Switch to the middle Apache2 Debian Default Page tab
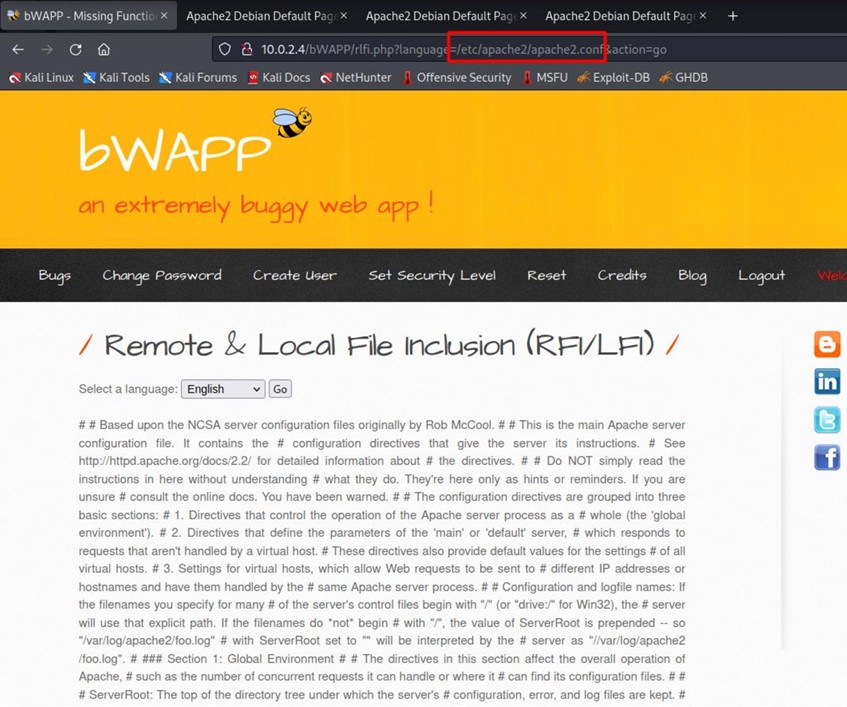This screenshot has width=847, height=707. point(446,16)
